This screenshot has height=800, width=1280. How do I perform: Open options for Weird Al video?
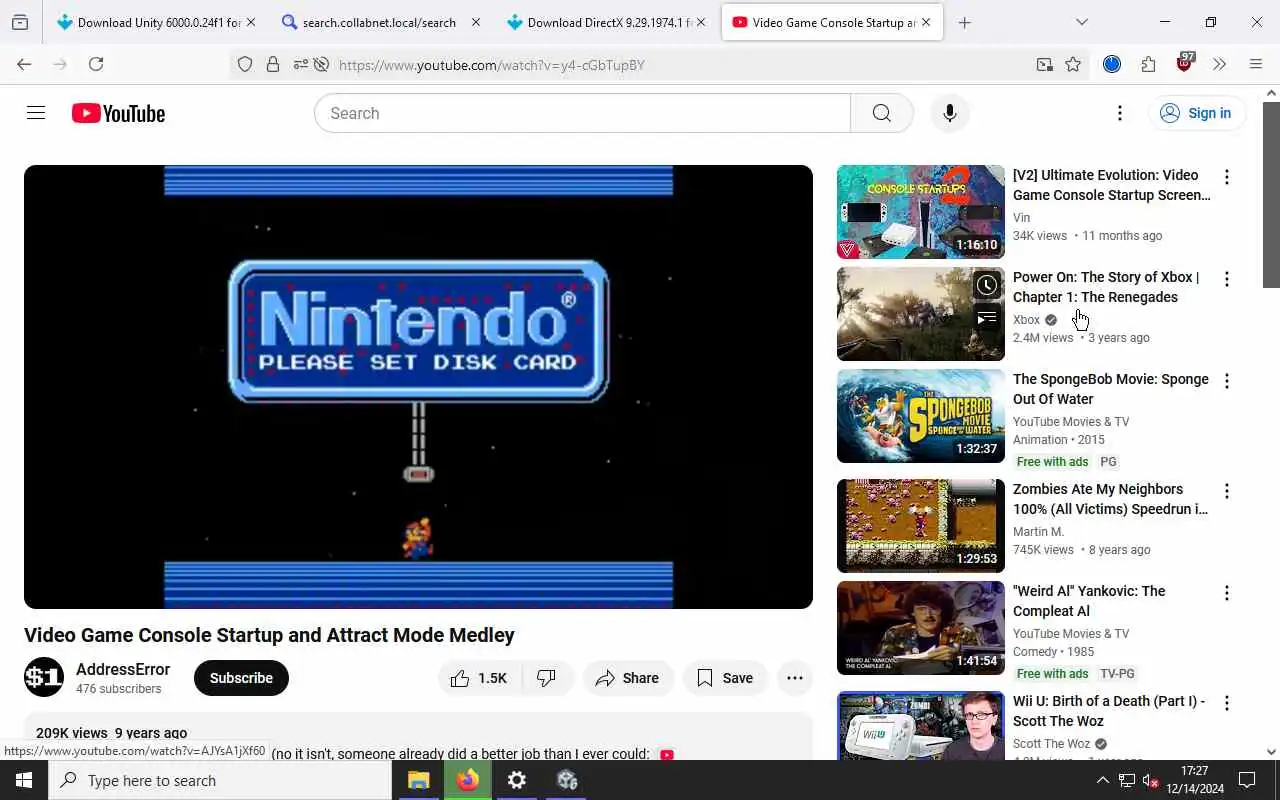tap(1227, 593)
